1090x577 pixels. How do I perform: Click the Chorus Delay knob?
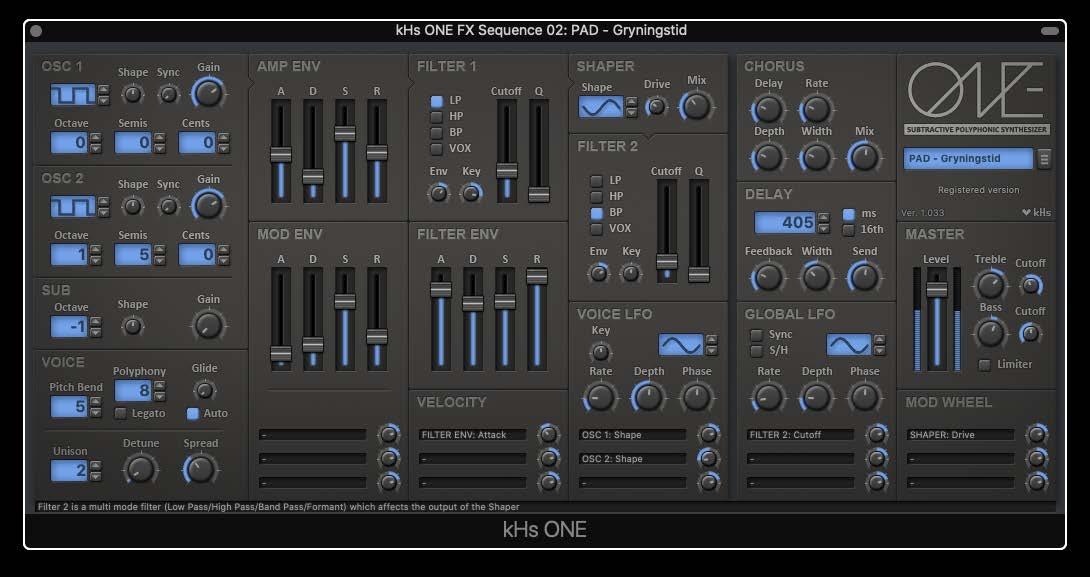[768, 109]
